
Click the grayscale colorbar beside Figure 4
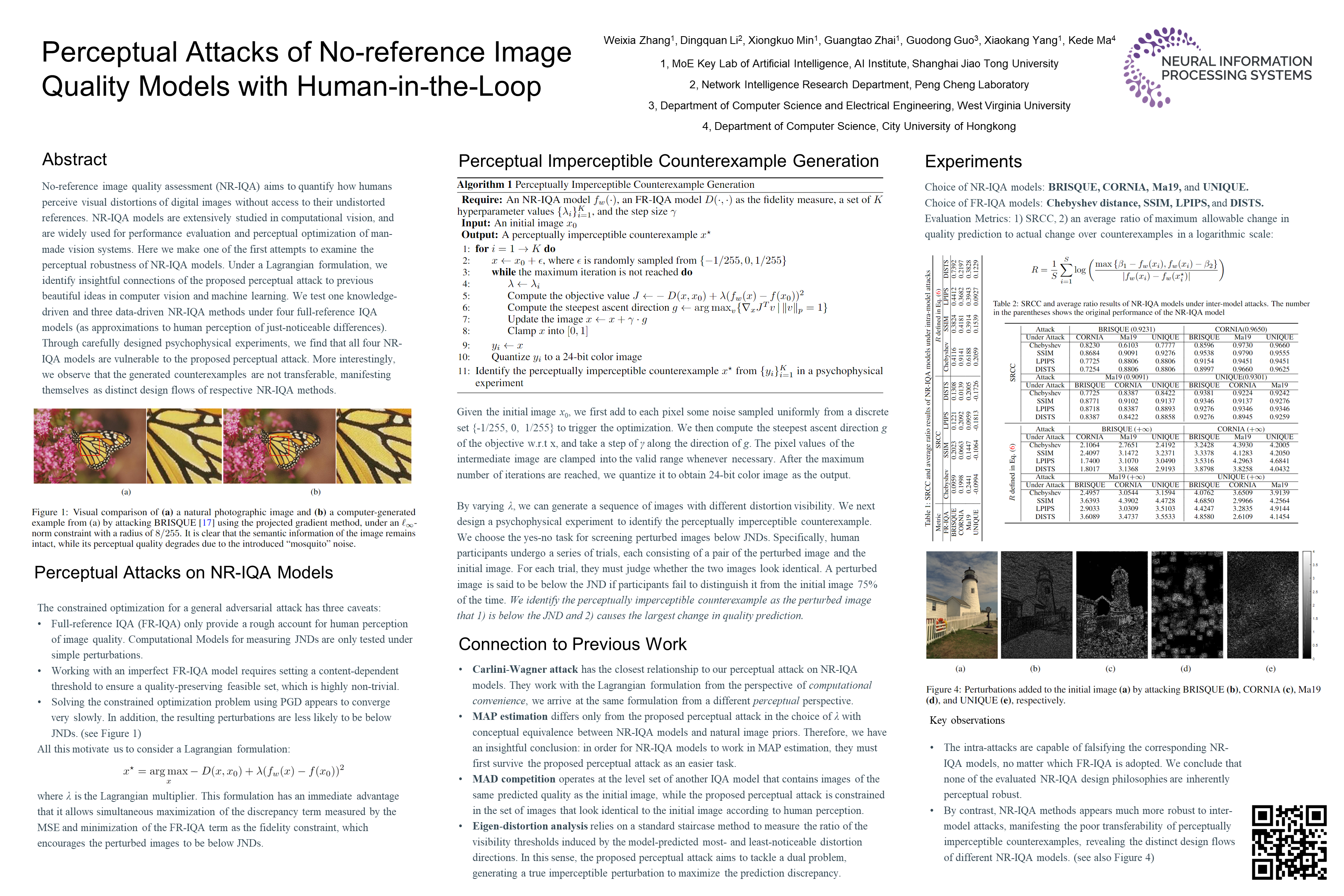click(1307, 605)
